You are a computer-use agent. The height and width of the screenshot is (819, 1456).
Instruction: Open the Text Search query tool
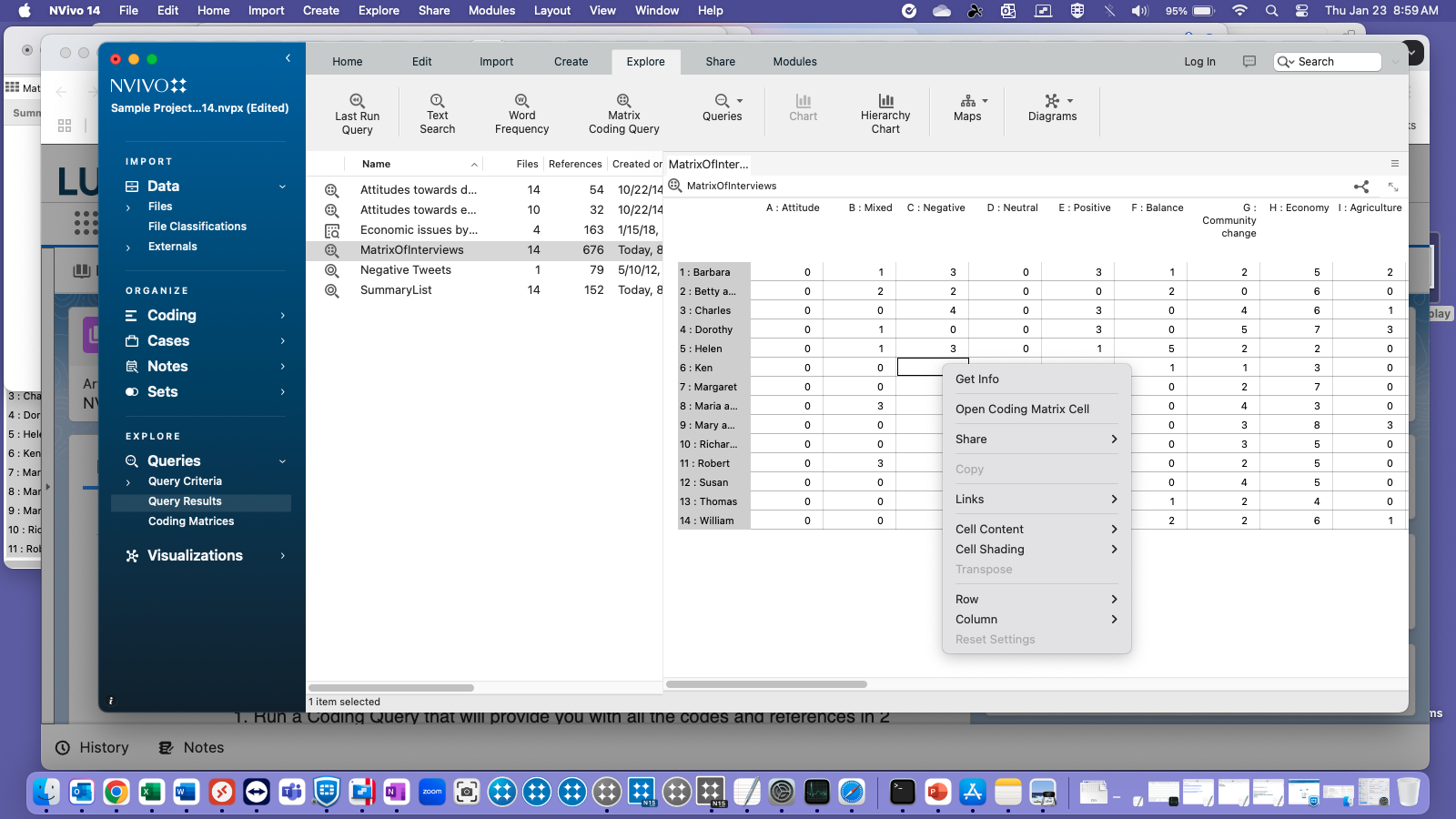pyautogui.click(x=437, y=111)
